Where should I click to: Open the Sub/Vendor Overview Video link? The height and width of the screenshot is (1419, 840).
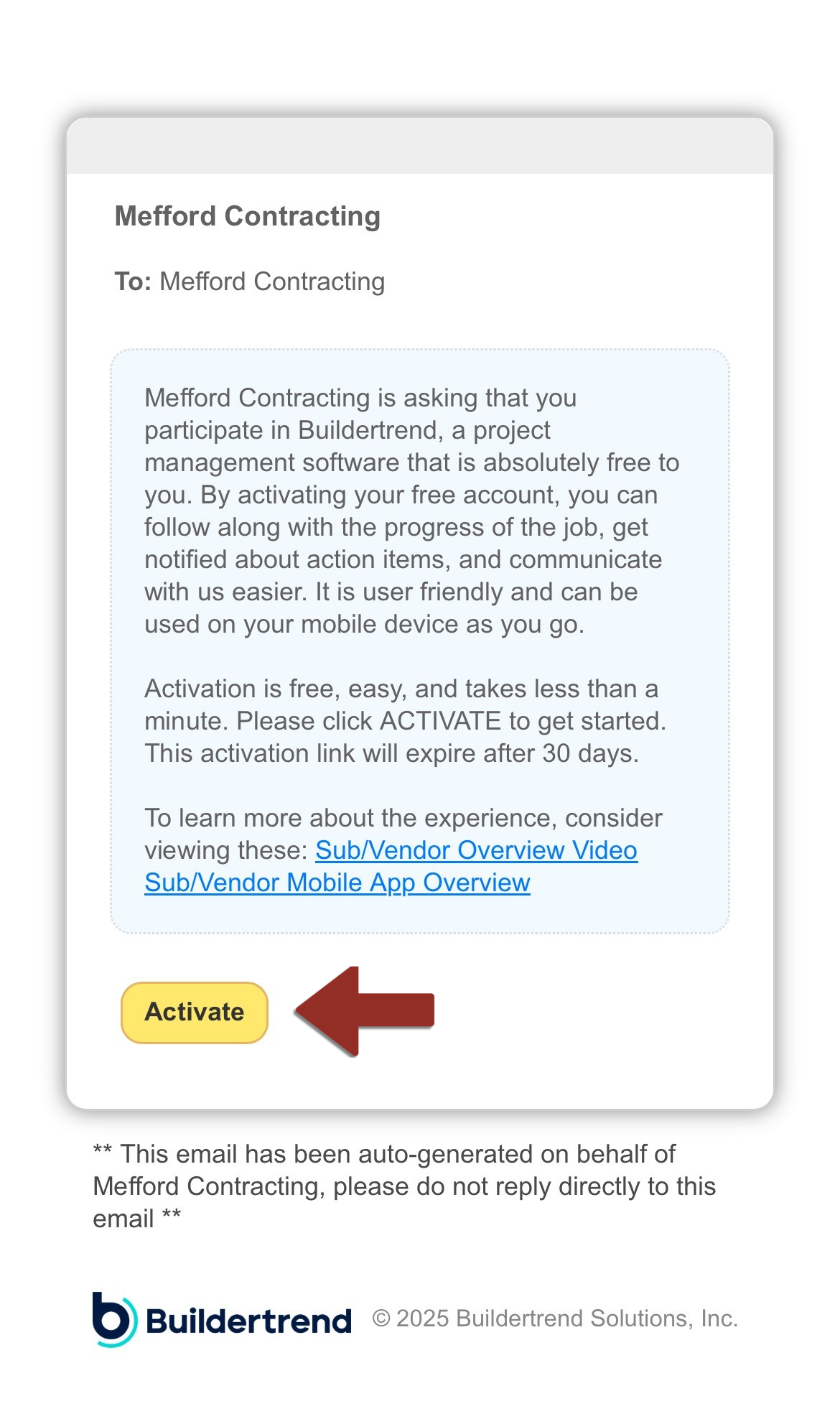(x=476, y=850)
